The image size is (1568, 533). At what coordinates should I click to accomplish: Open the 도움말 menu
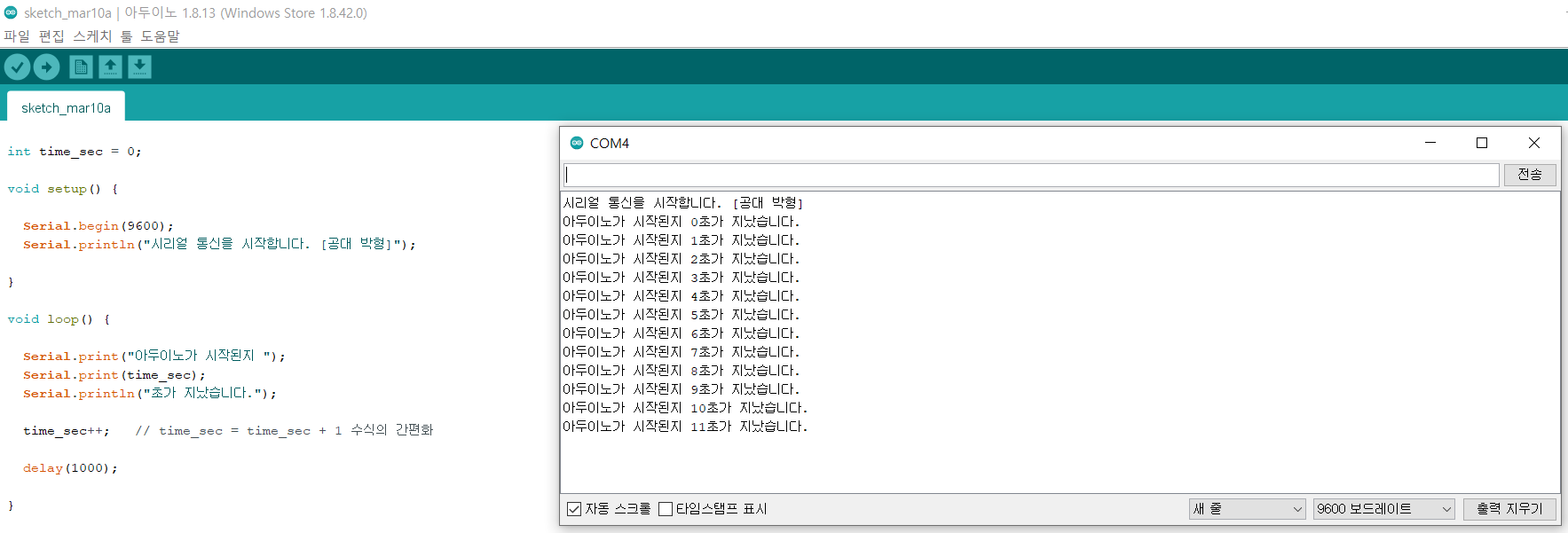coord(160,36)
